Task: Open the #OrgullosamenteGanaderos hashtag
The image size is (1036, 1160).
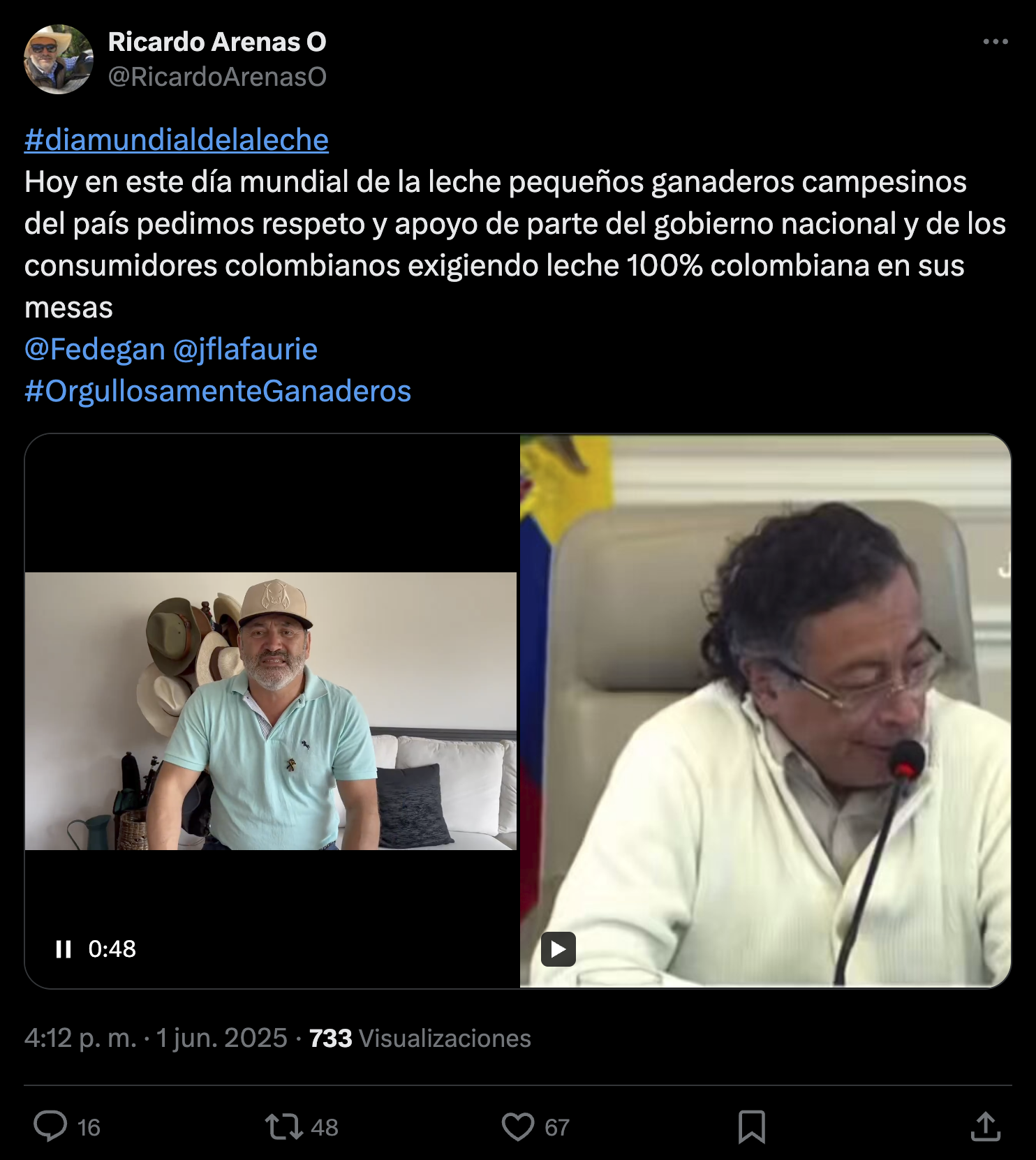Action: click(218, 391)
